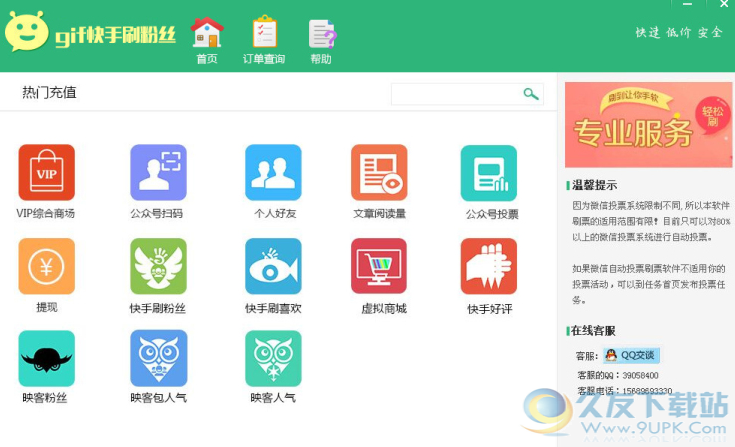Select the 个人好友 icon
The height and width of the screenshot is (447, 735).
[273, 172]
